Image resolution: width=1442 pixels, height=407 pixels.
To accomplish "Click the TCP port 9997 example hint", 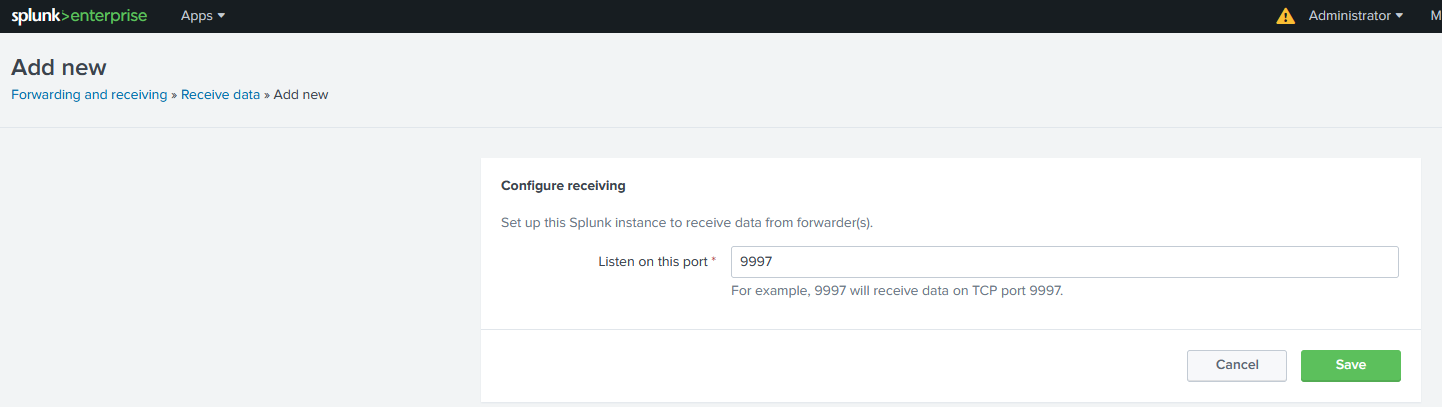I will click(897, 292).
